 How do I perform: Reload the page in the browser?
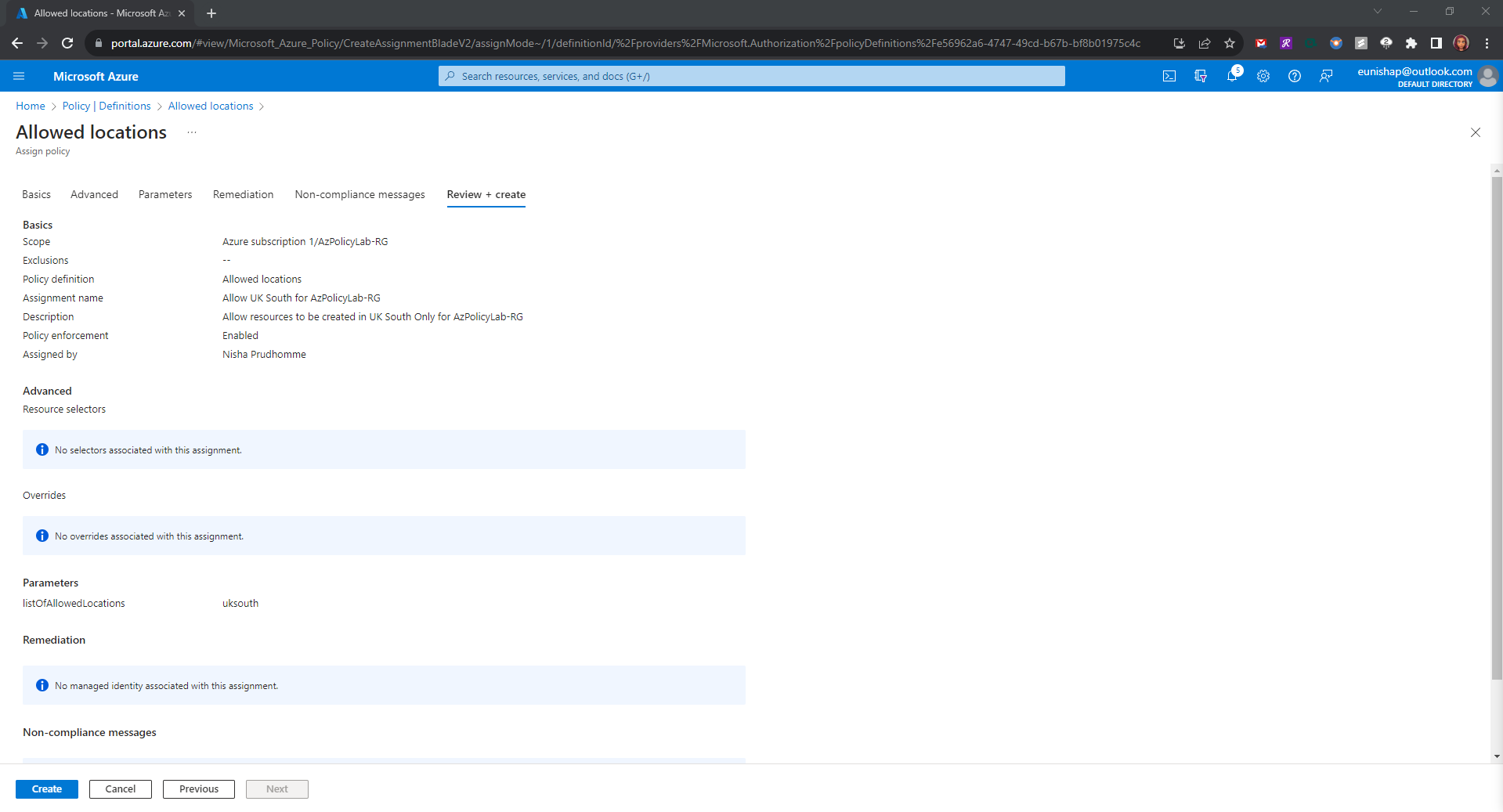[x=67, y=43]
